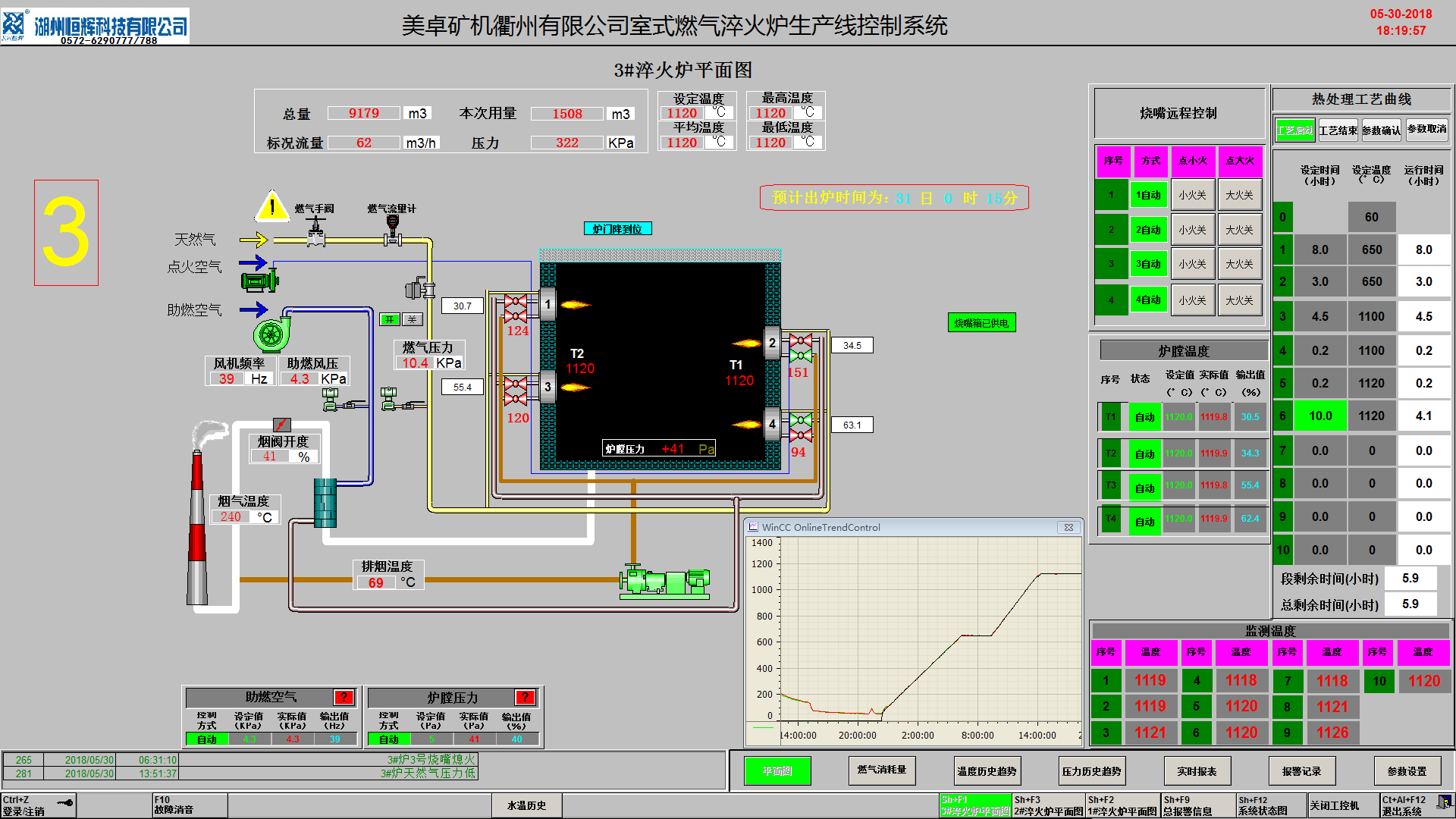Click the smoke damper valve icon above 烟阀开度
This screenshot has height=819, width=1456.
281,425
